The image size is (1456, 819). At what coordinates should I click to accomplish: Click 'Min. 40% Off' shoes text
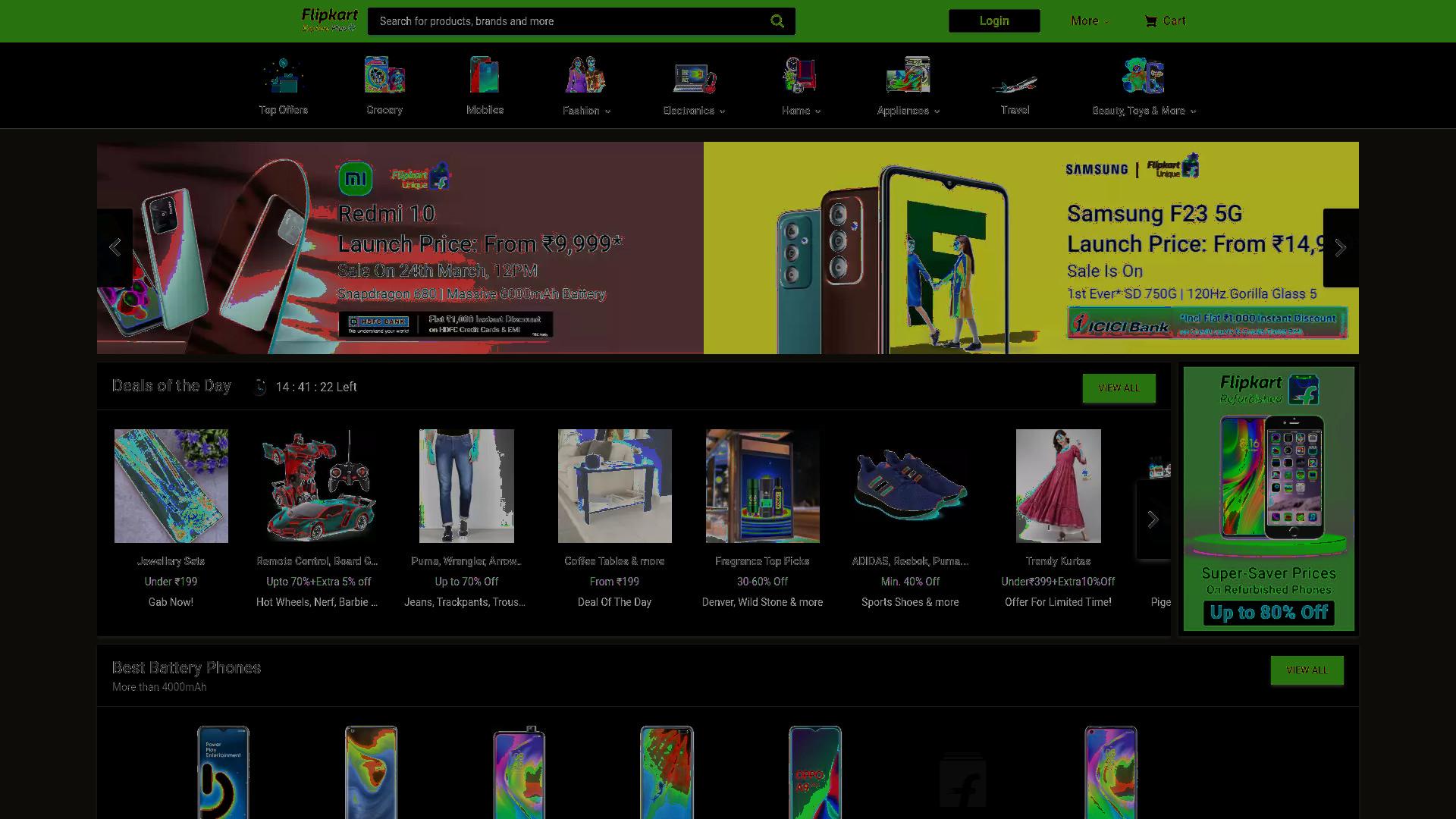coord(910,582)
